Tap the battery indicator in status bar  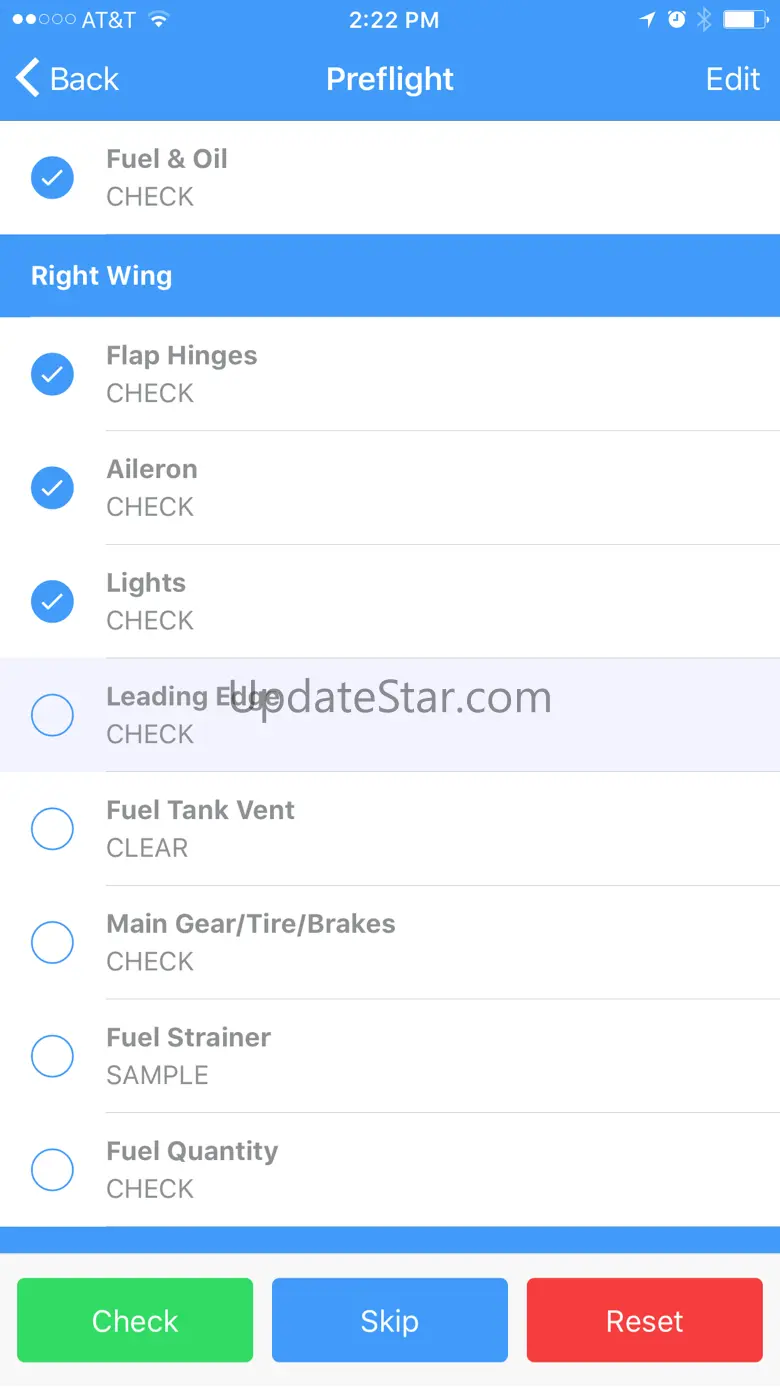coord(744,19)
